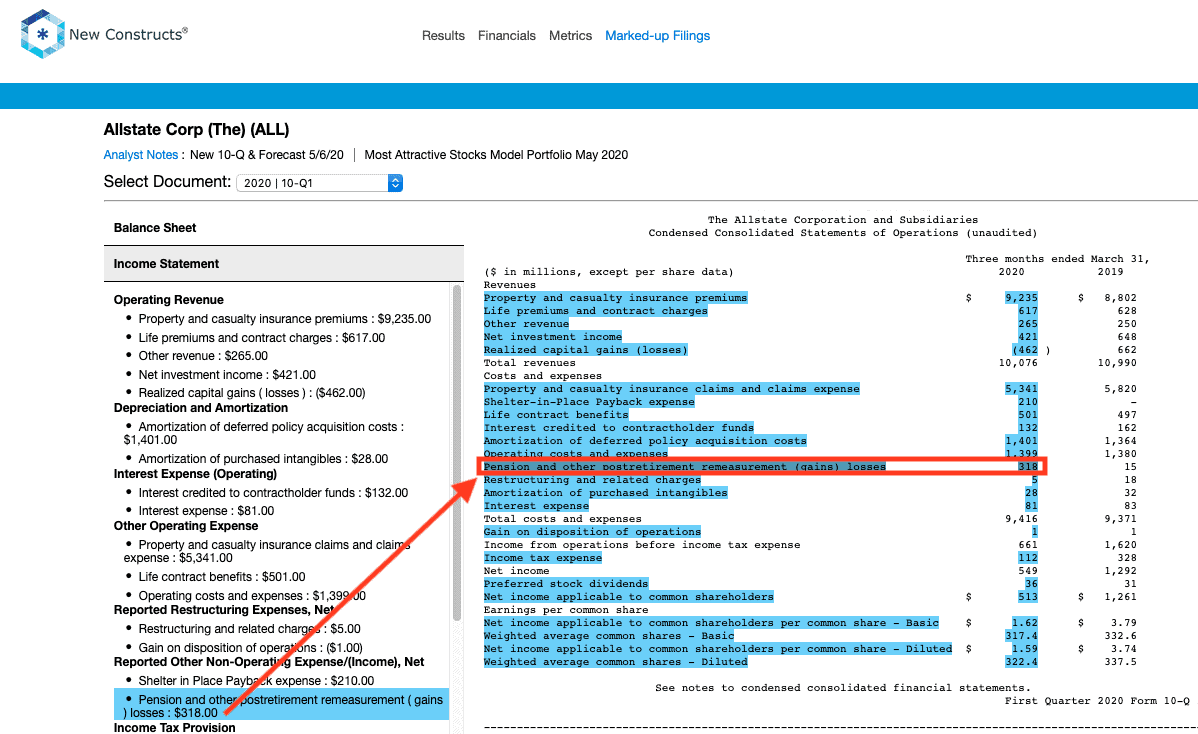1198x734 pixels.
Task: Click highlighted Amortization of purchased intangibles in filing
Action: (605, 493)
